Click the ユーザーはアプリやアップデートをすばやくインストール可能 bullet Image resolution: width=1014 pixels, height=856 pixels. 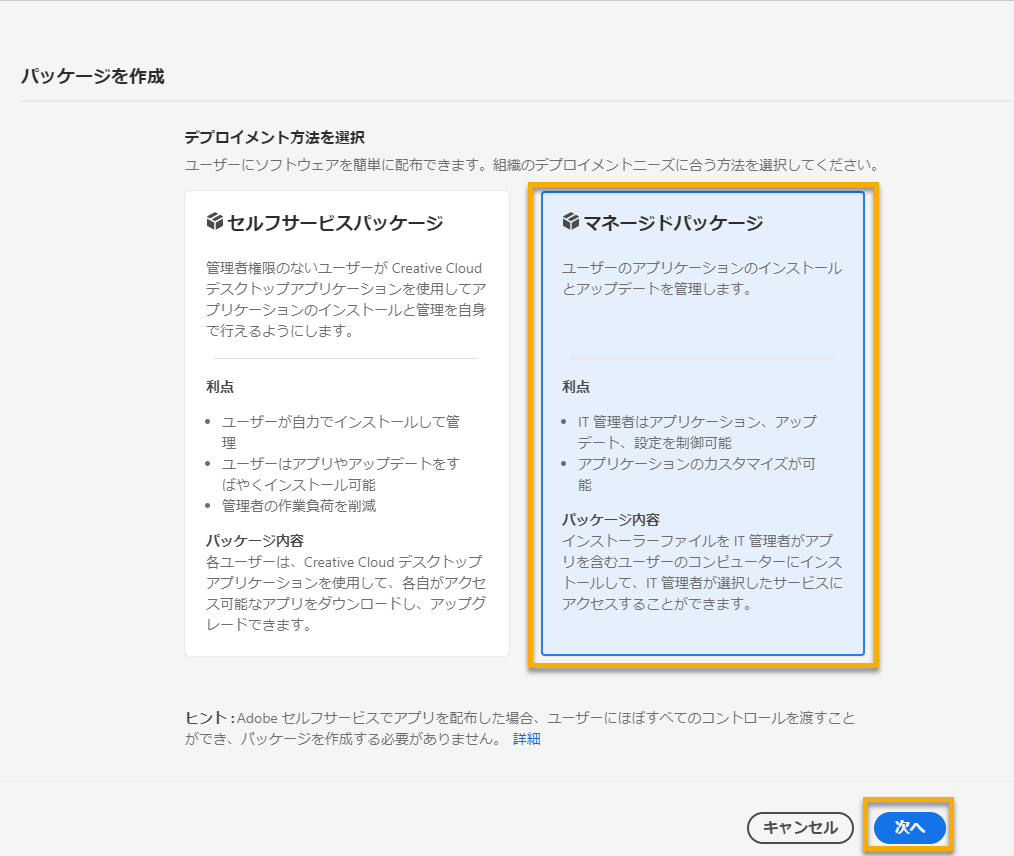(x=341, y=474)
